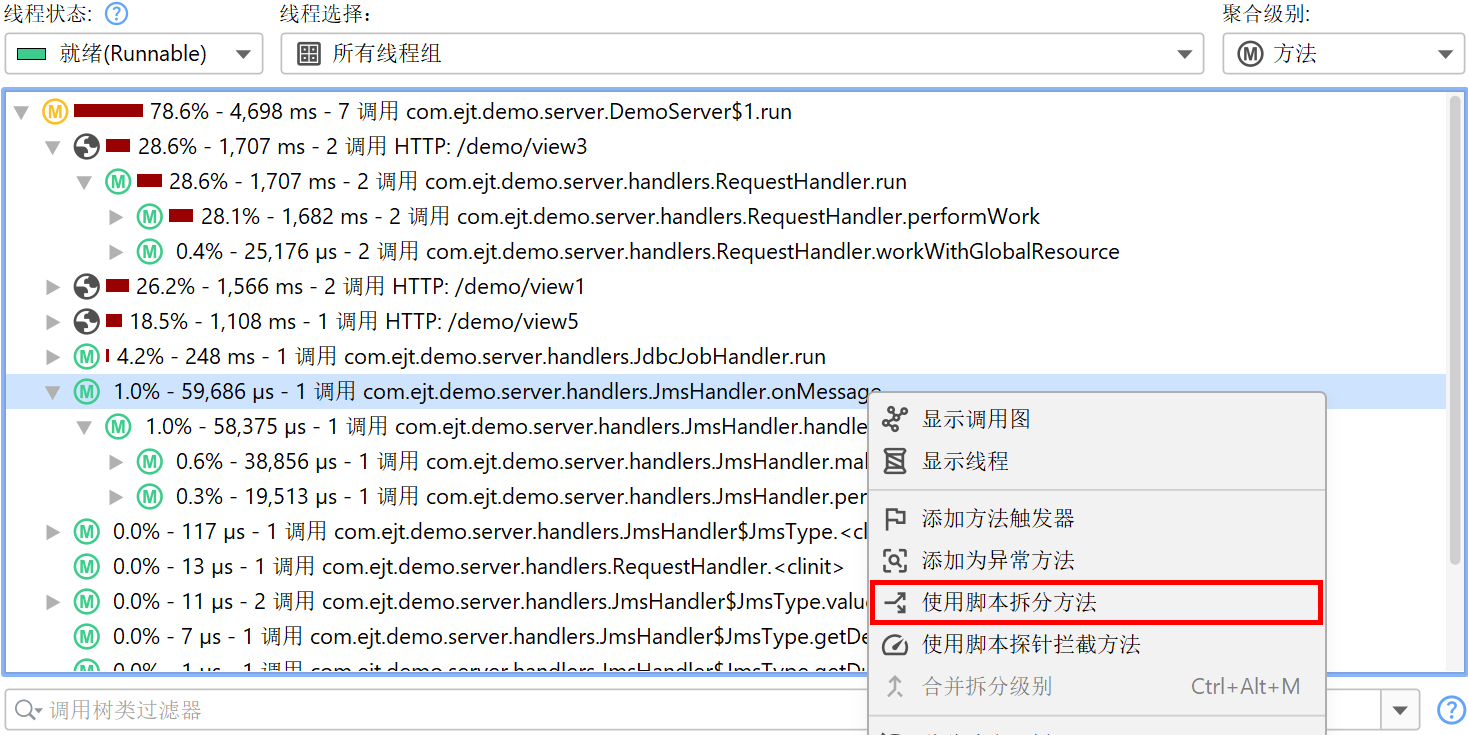Click the 聚合级别: label
The image size is (1468, 735).
pyautogui.click(x=1266, y=14)
